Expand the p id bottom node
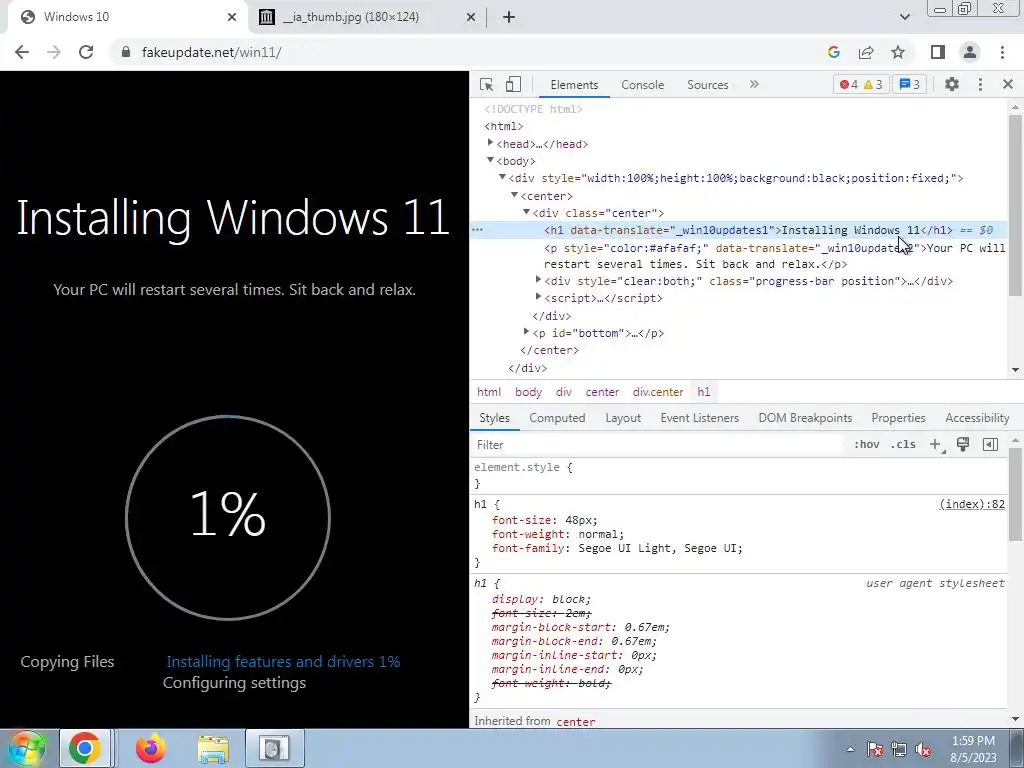The height and width of the screenshot is (768, 1024). click(x=526, y=332)
